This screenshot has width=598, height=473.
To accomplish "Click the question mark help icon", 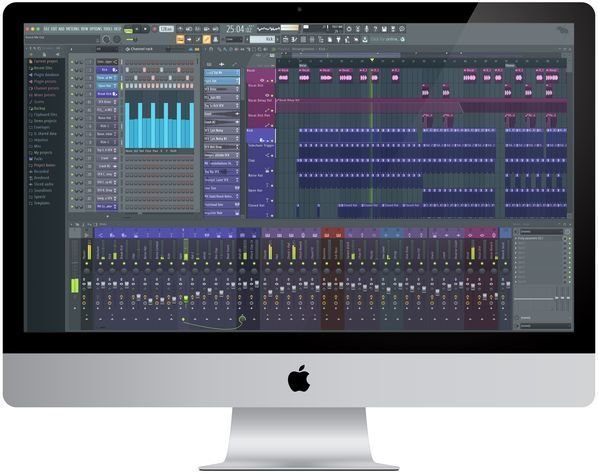I will click(375, 29).
